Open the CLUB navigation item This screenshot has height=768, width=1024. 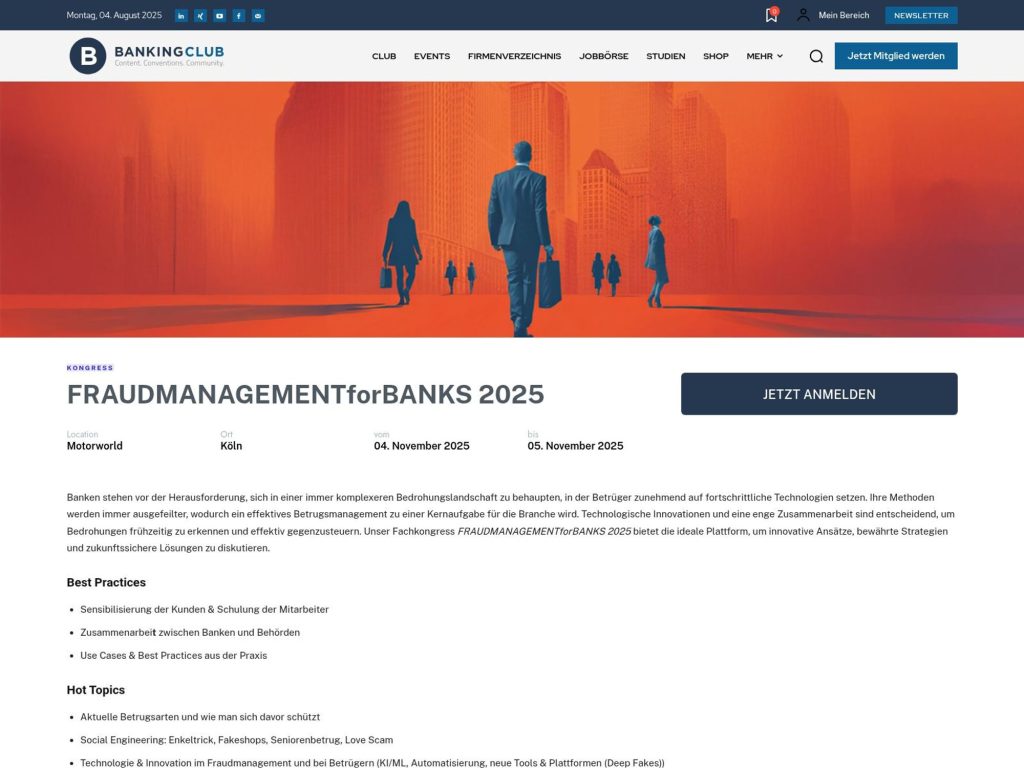[384, 56]
